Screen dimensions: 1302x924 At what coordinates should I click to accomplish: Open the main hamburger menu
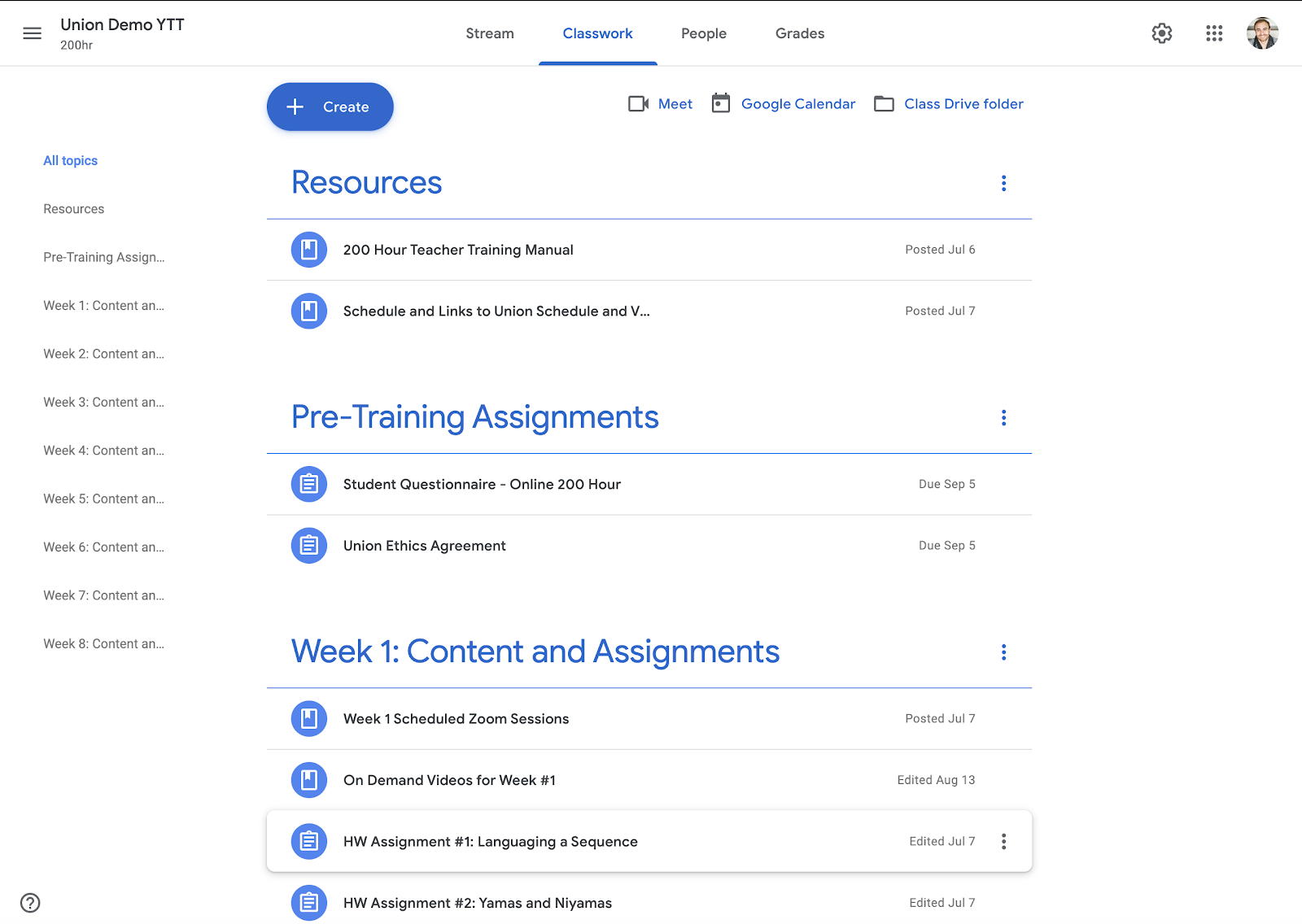click(x=32, y=33)
